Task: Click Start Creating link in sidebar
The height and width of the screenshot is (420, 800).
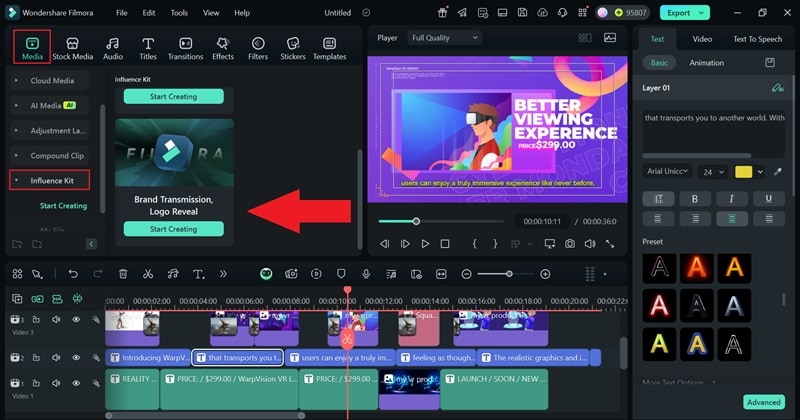Action: (x=63, y=206)
